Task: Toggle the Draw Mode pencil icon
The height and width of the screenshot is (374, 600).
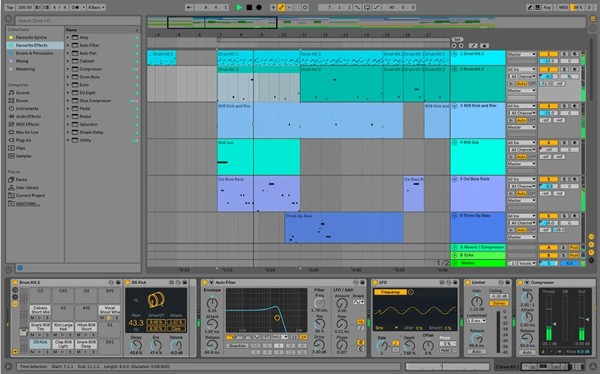Action: pos(530,7)
